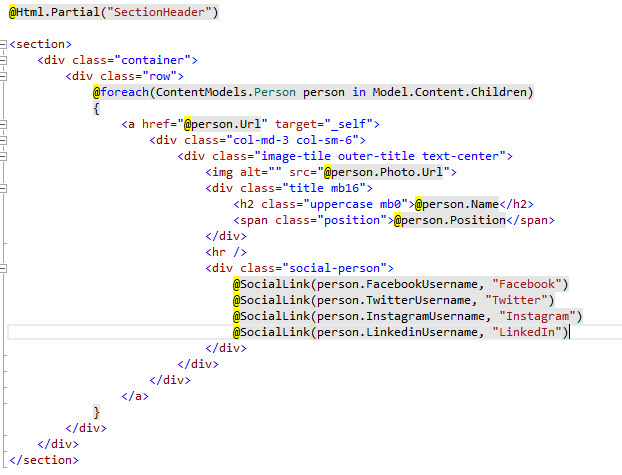Viewport: 622px width, 475px height.
Task: Collapse the div class="title mb16" block
Action: point(3,188)
